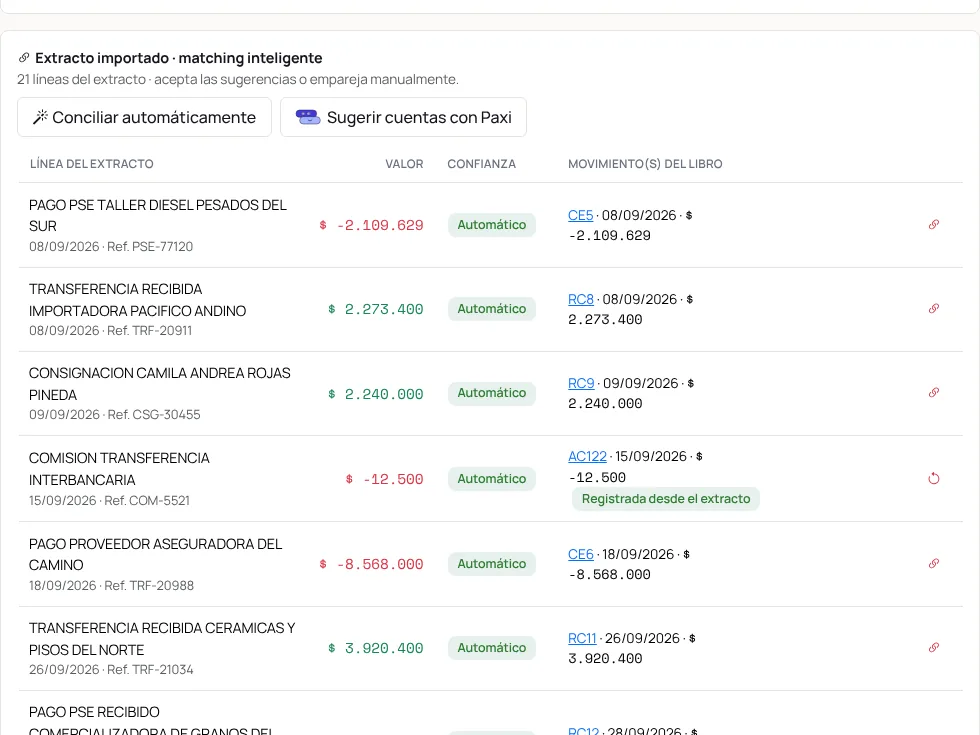Click Conciliar automáticamente button

coord(144,117)
